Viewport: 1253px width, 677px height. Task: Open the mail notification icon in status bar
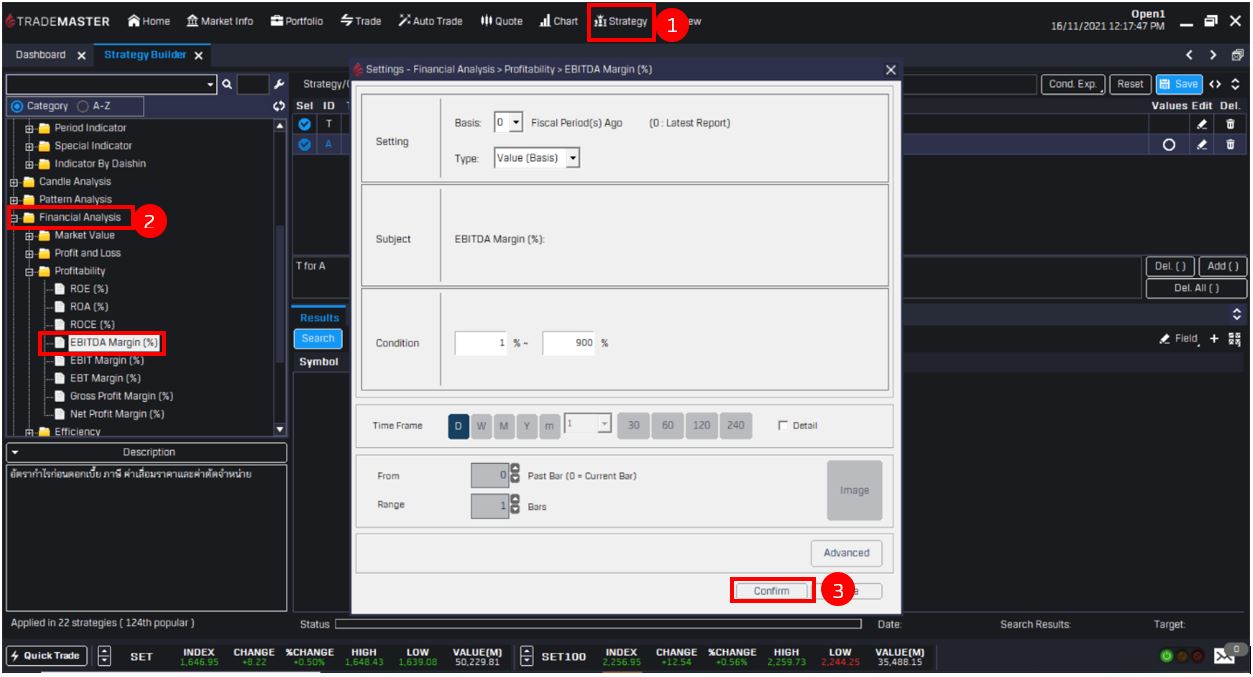click(1226, 656)
